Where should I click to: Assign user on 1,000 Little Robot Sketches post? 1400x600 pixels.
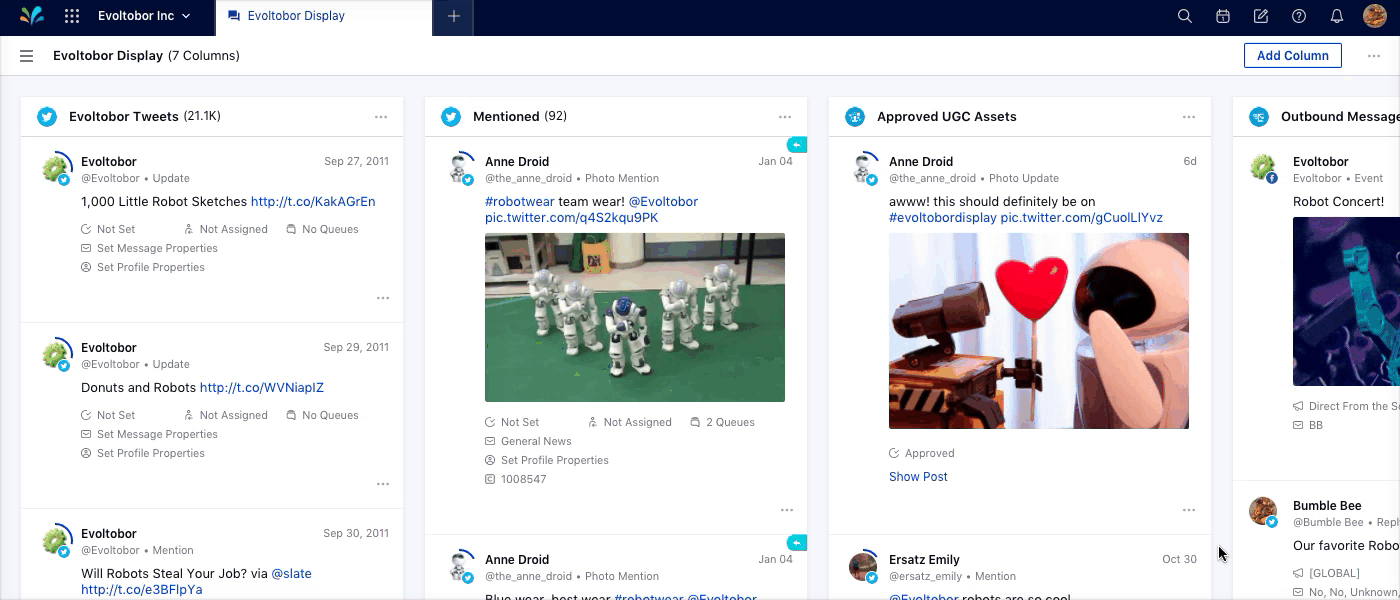pyautogui.click(x=226, y=229)
